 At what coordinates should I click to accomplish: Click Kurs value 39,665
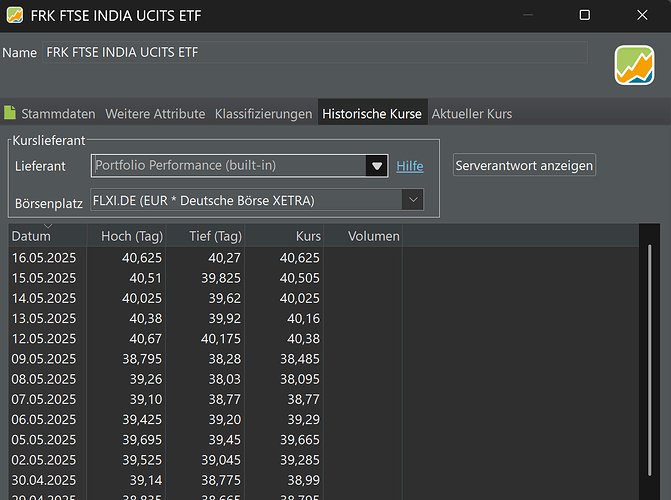tap(300, 440)
